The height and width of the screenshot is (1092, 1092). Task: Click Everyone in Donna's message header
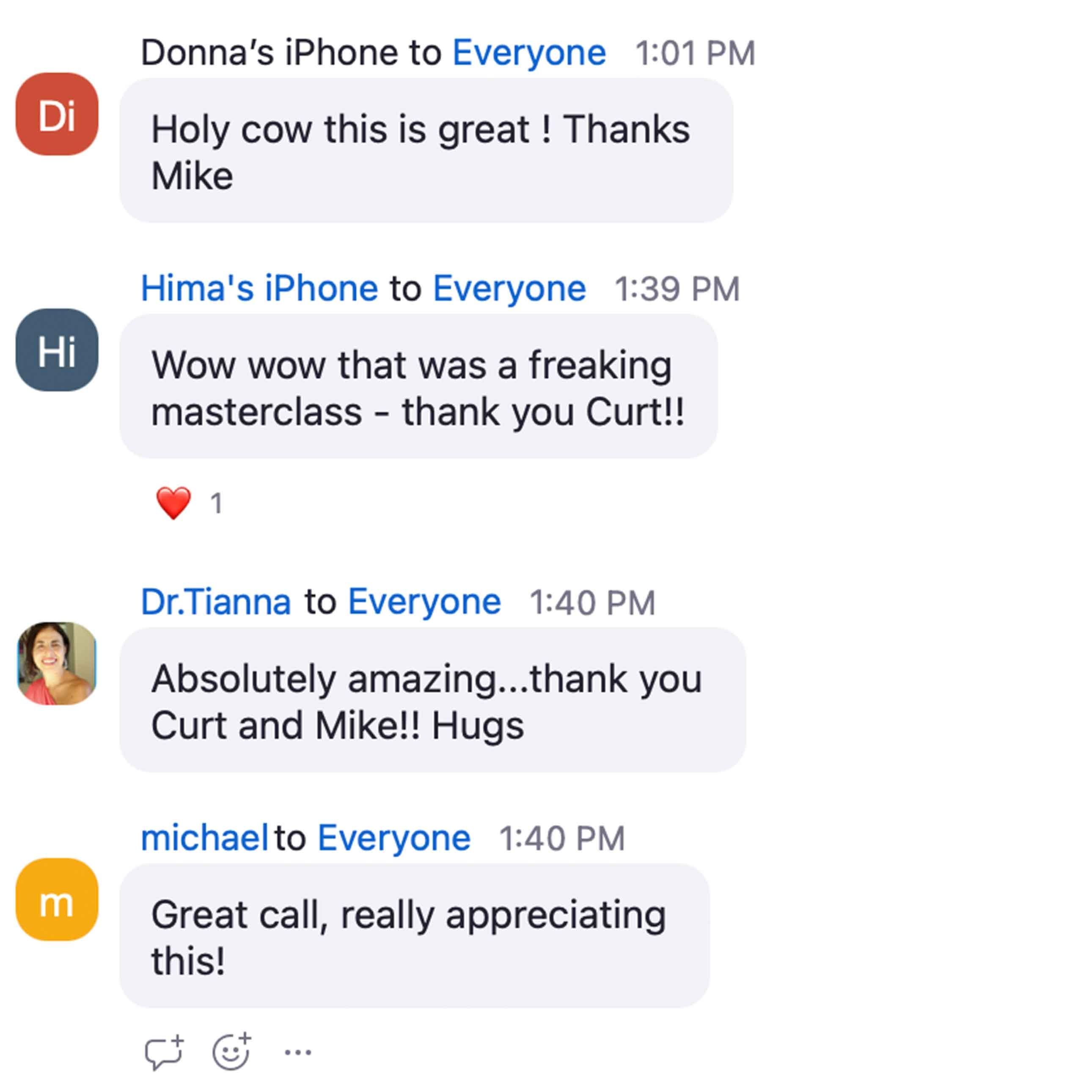pyautogui.click(x=529, y=53)
